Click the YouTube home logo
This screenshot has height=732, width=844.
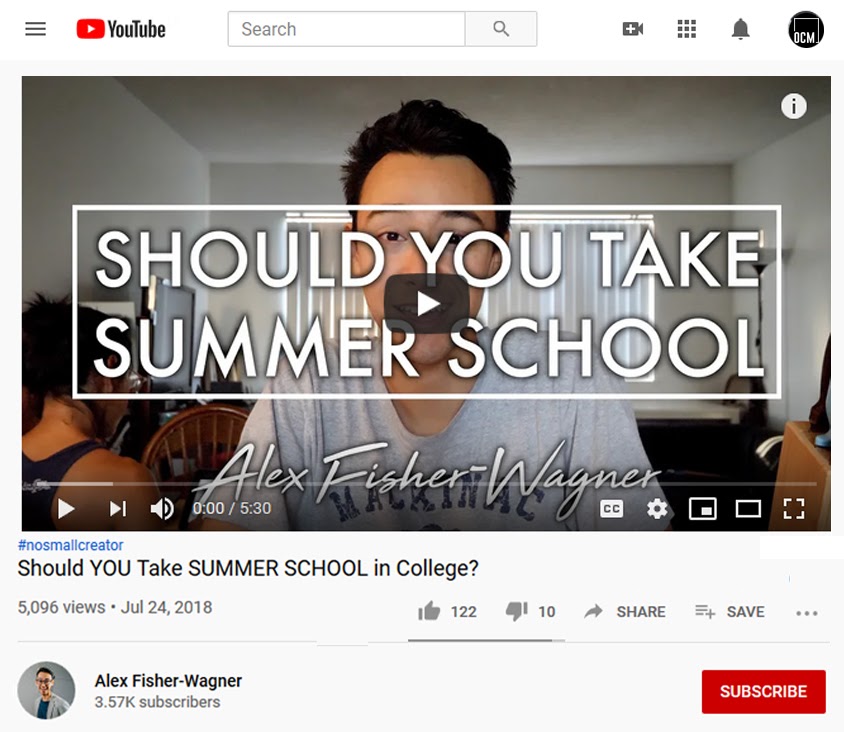[x=121, y=29]
